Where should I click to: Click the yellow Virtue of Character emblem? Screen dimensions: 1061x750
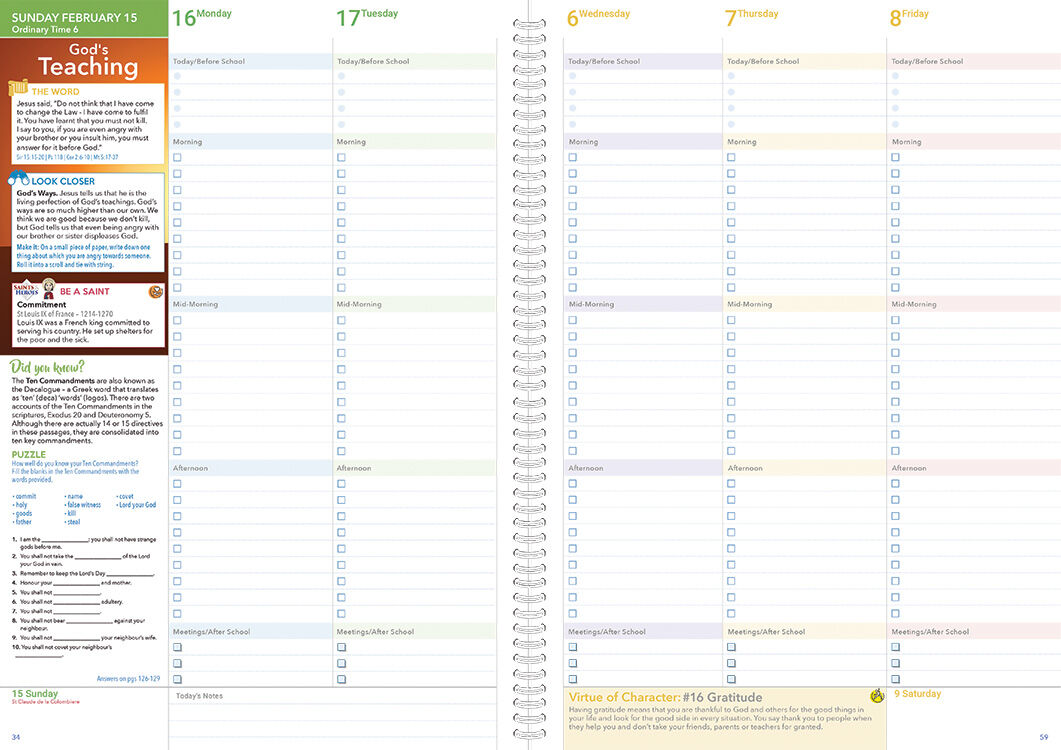[x=877, y=696]
